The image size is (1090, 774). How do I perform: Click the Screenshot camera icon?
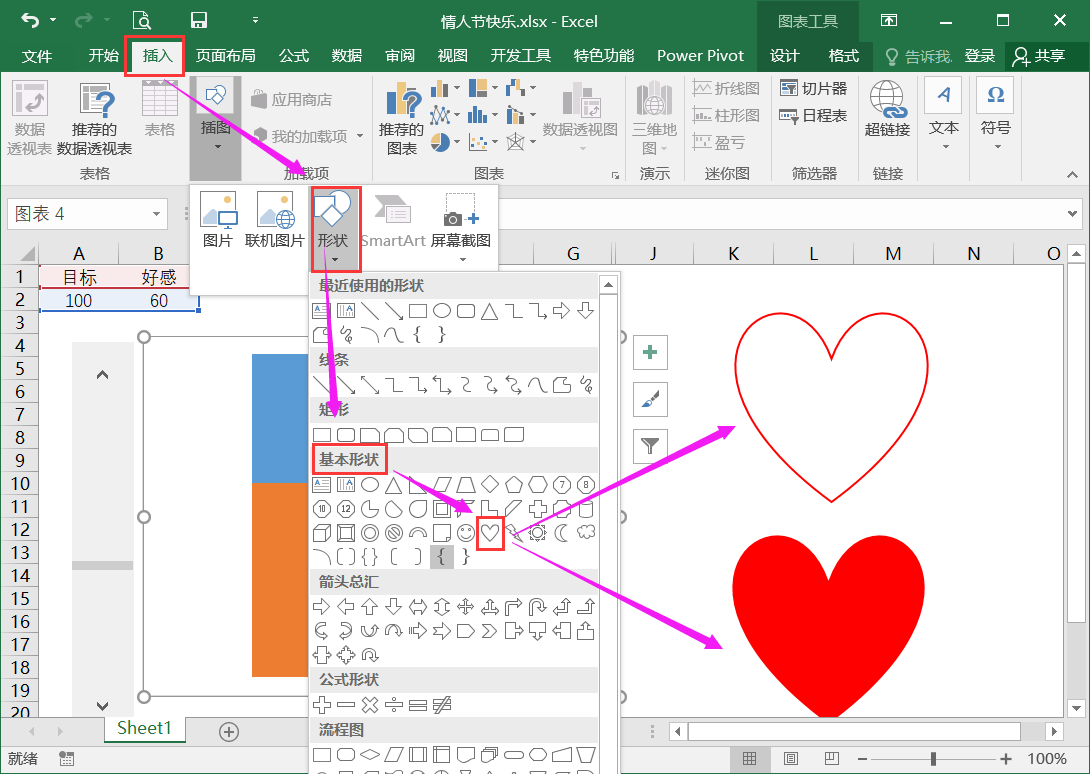(x=461, y=210)
